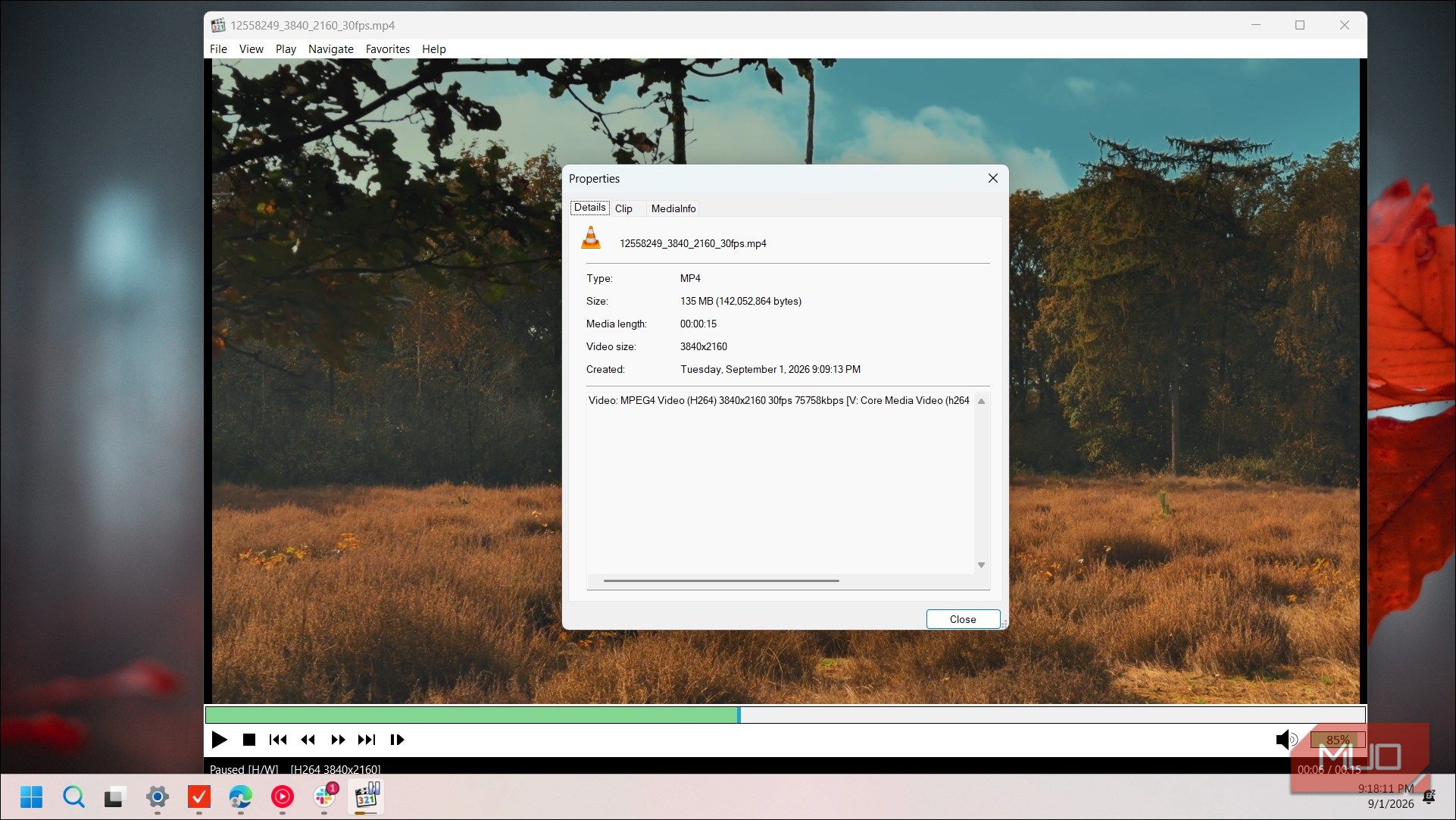Click the Close button in Properties dialog
The height and width of the screenshot is (820, 1456).
963,619
